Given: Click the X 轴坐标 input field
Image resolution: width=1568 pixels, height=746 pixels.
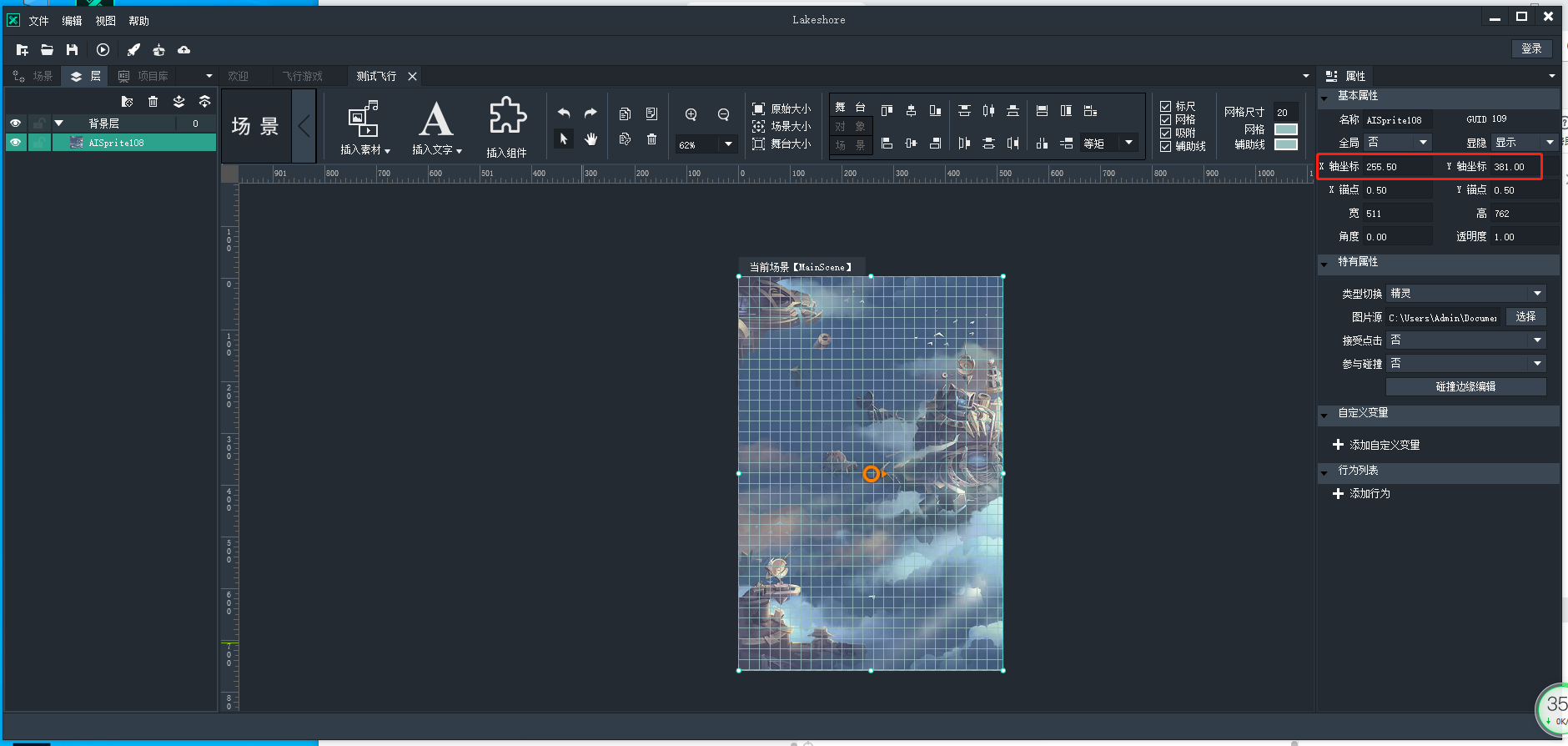Looking at the screenshot, I should coord(1398,167).
